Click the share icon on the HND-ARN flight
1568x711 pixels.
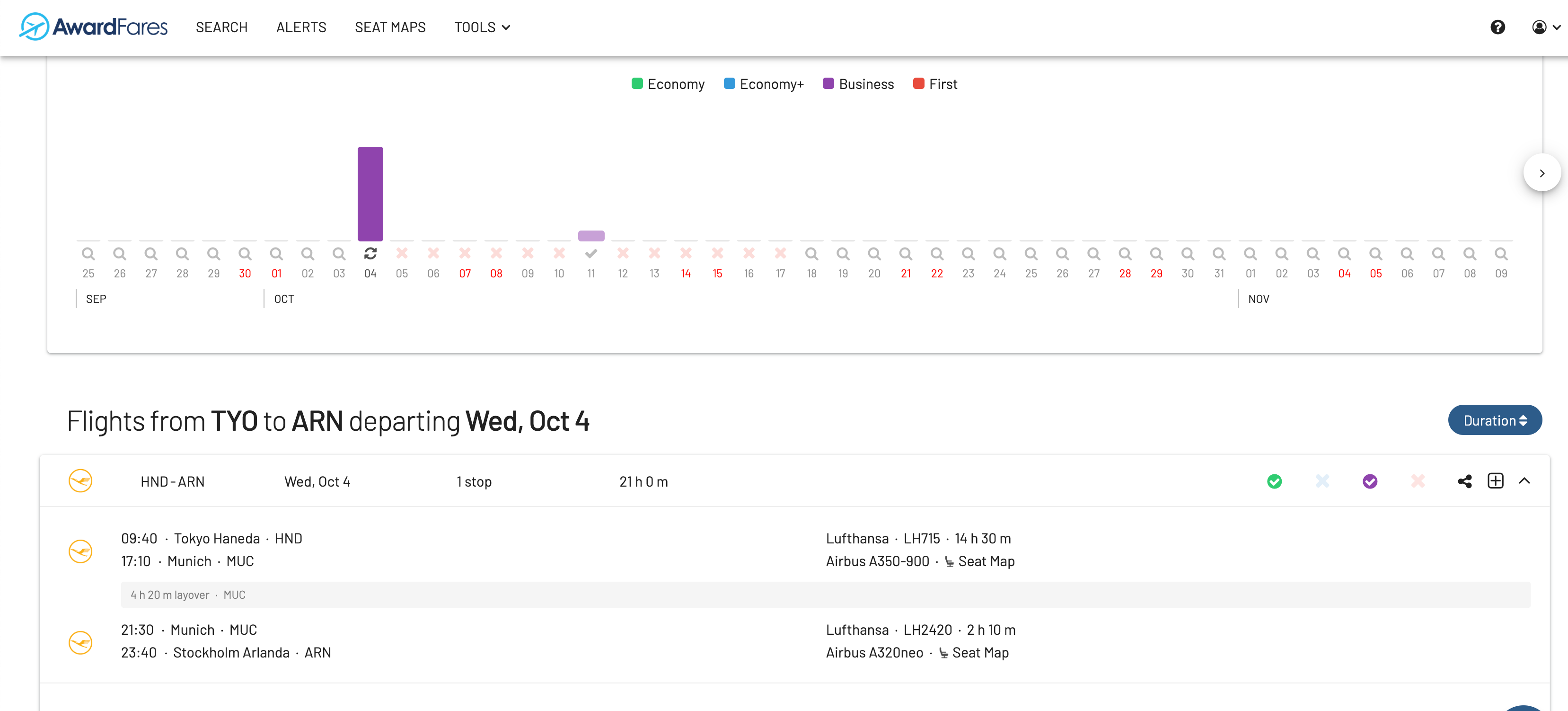1464,481
